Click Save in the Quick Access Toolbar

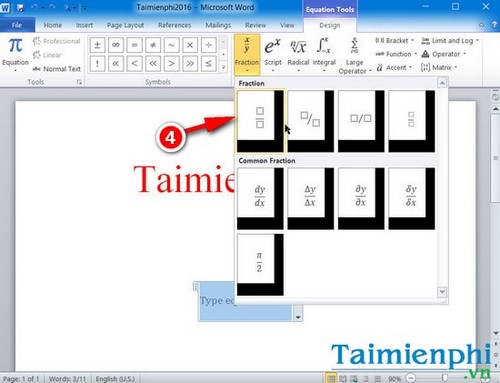pos(21,8)
